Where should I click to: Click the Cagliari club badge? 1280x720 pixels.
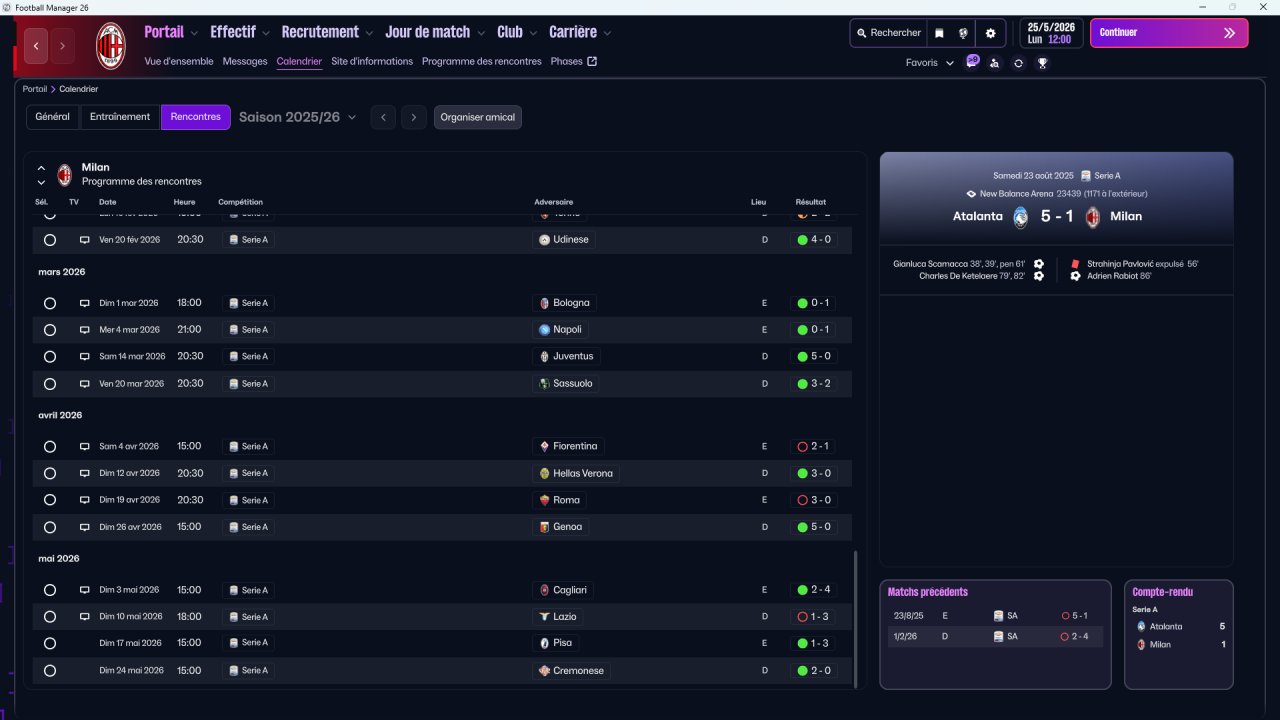pyautogui.click(x=544, y=590)
